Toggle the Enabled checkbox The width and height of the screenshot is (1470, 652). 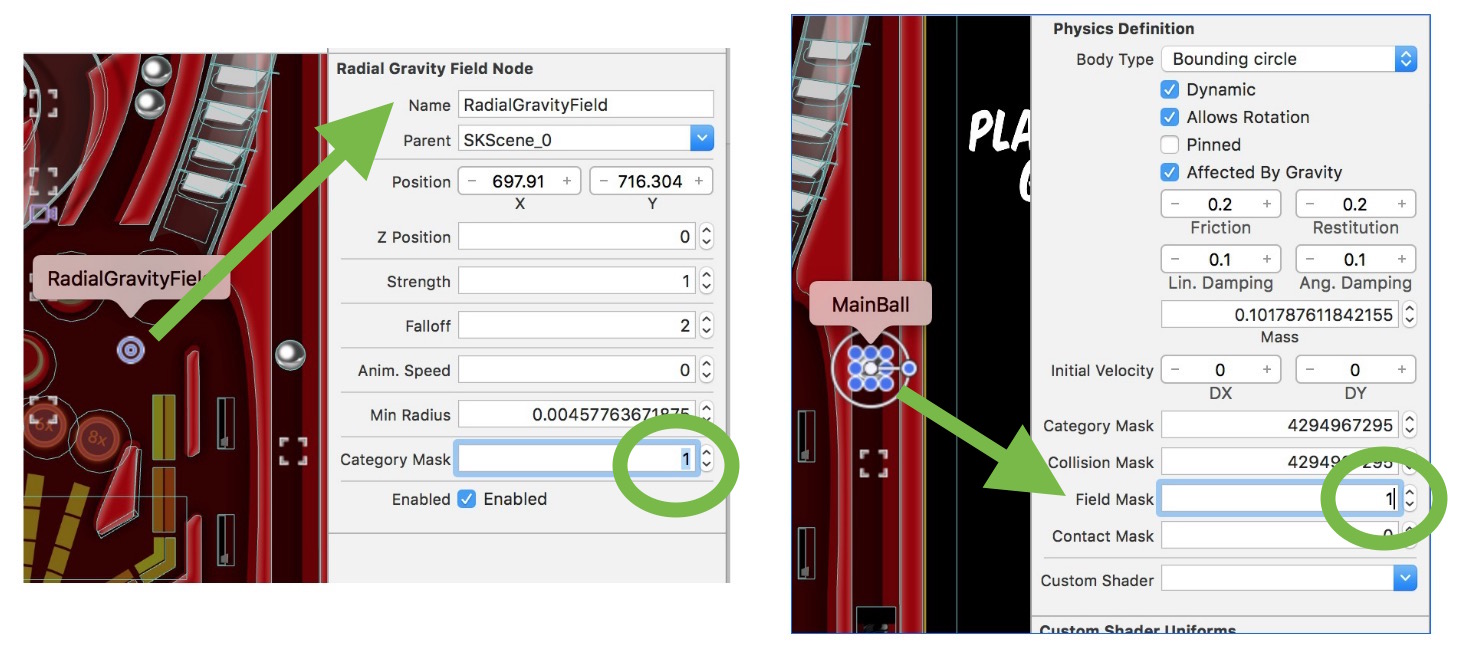[466, 499]
